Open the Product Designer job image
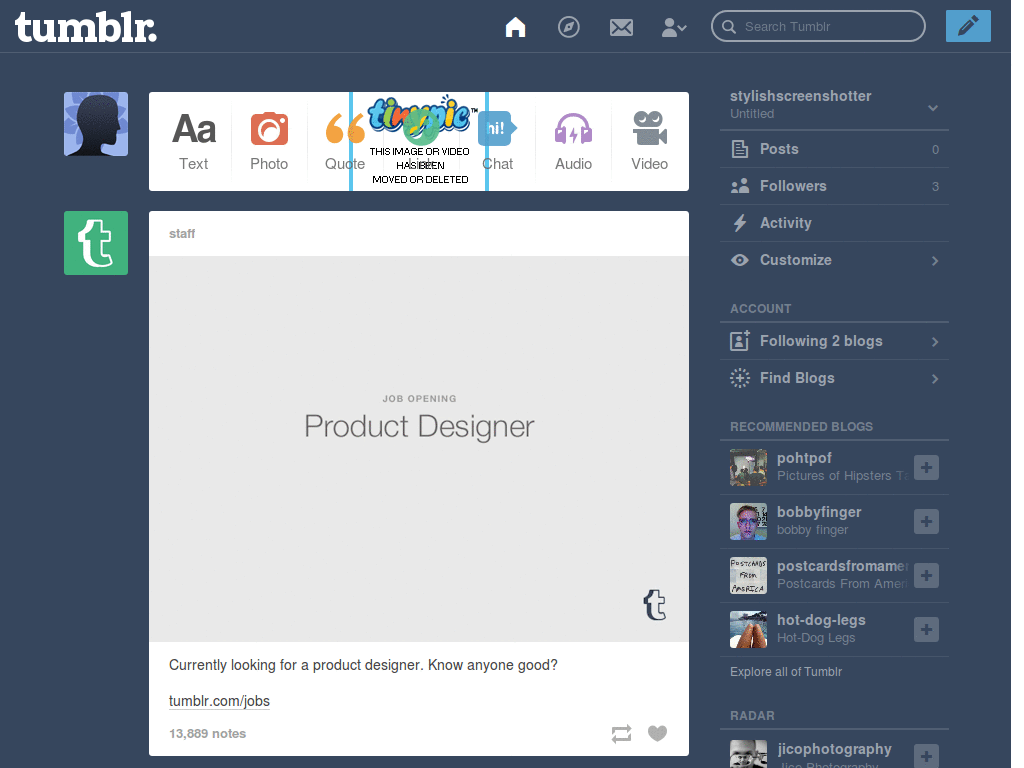This screenshot has width=1024, height=768. point(419,449)
